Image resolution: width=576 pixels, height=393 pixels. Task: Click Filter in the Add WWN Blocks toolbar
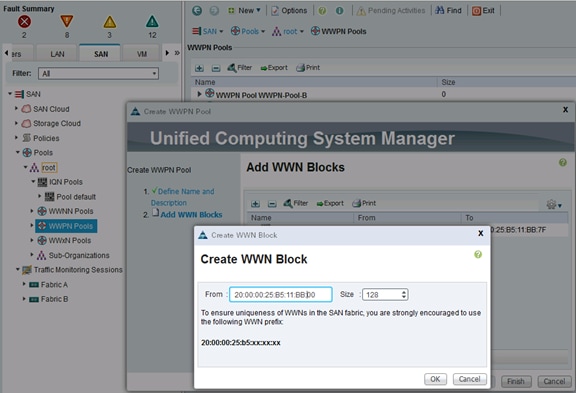pyautogui.click(x=296, y=203)
